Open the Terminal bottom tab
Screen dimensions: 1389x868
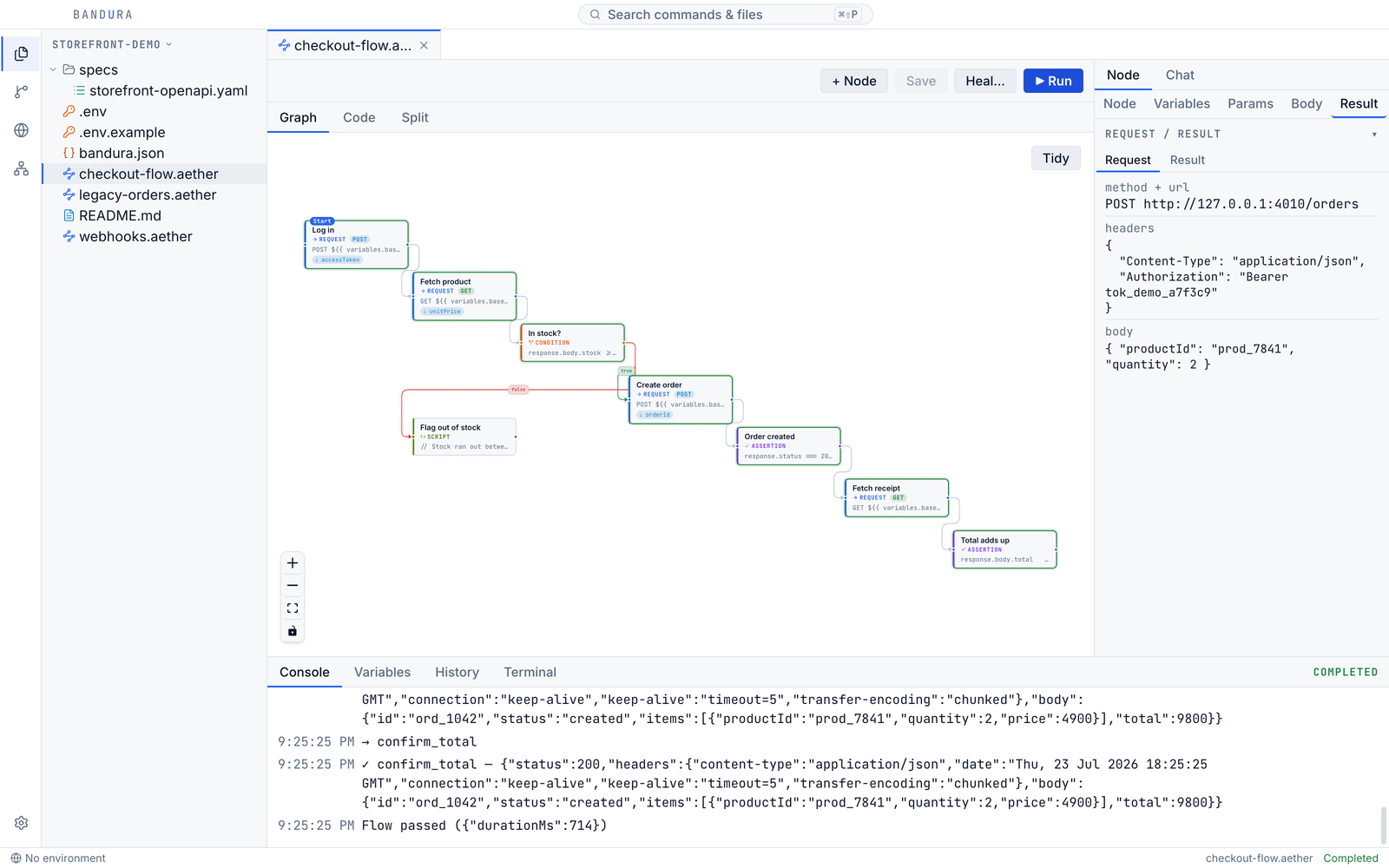coord(530,673)
